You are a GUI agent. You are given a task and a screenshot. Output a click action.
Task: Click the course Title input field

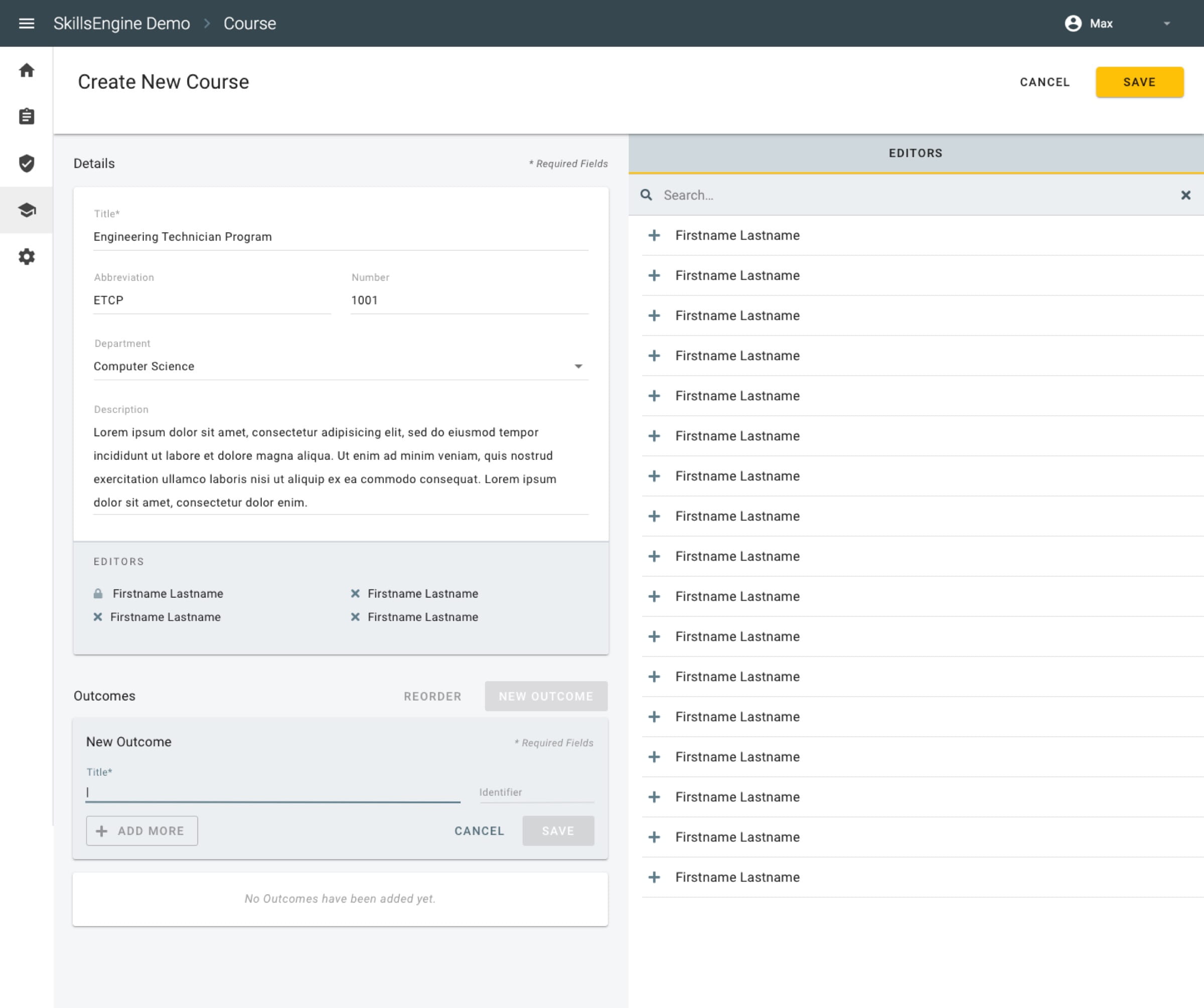click(341, 237)
